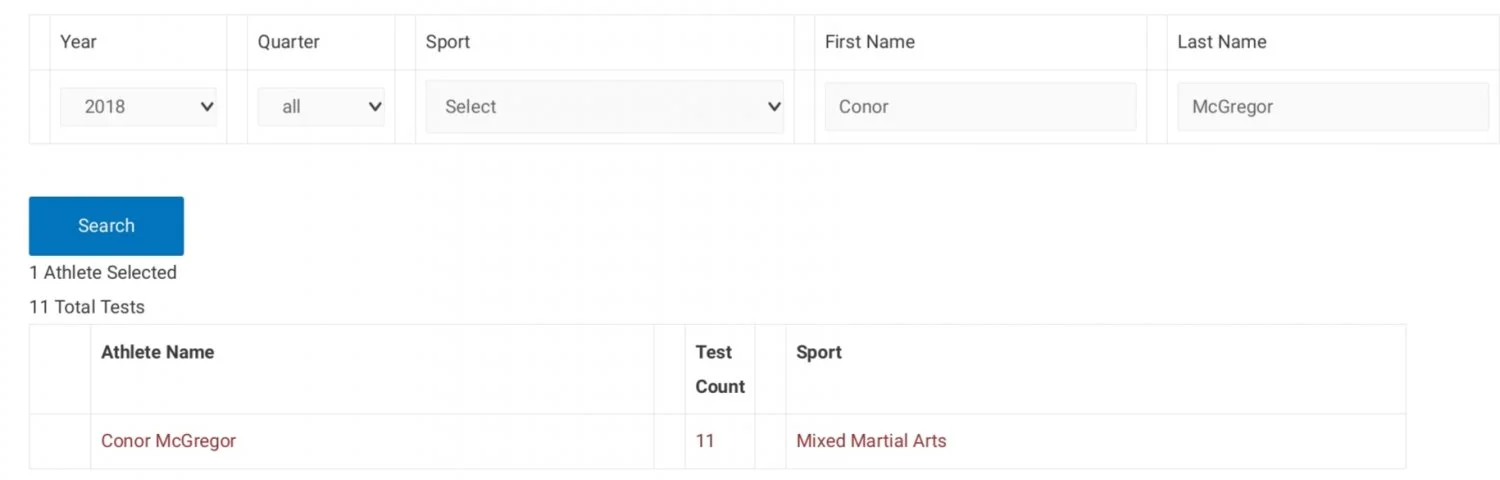Click the Last Name column label
The width and height of the screenshot is (1500, 480).
coord(1221,42)
